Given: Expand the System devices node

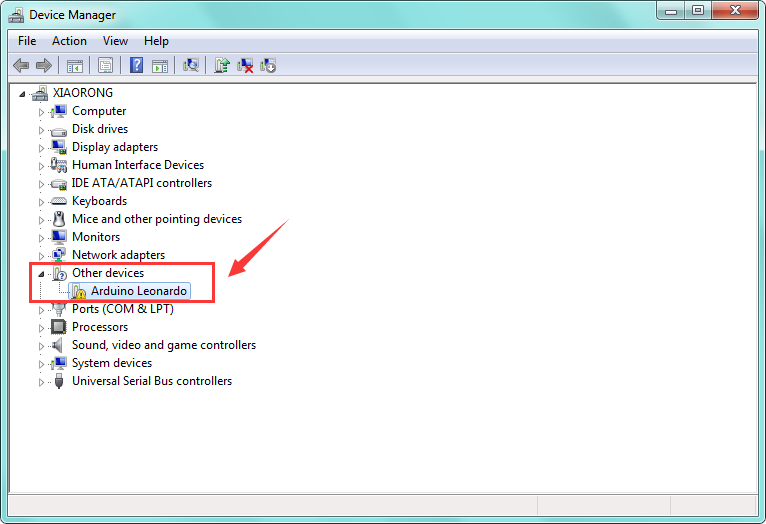Looking at the screenshot, I should point(41,364).
